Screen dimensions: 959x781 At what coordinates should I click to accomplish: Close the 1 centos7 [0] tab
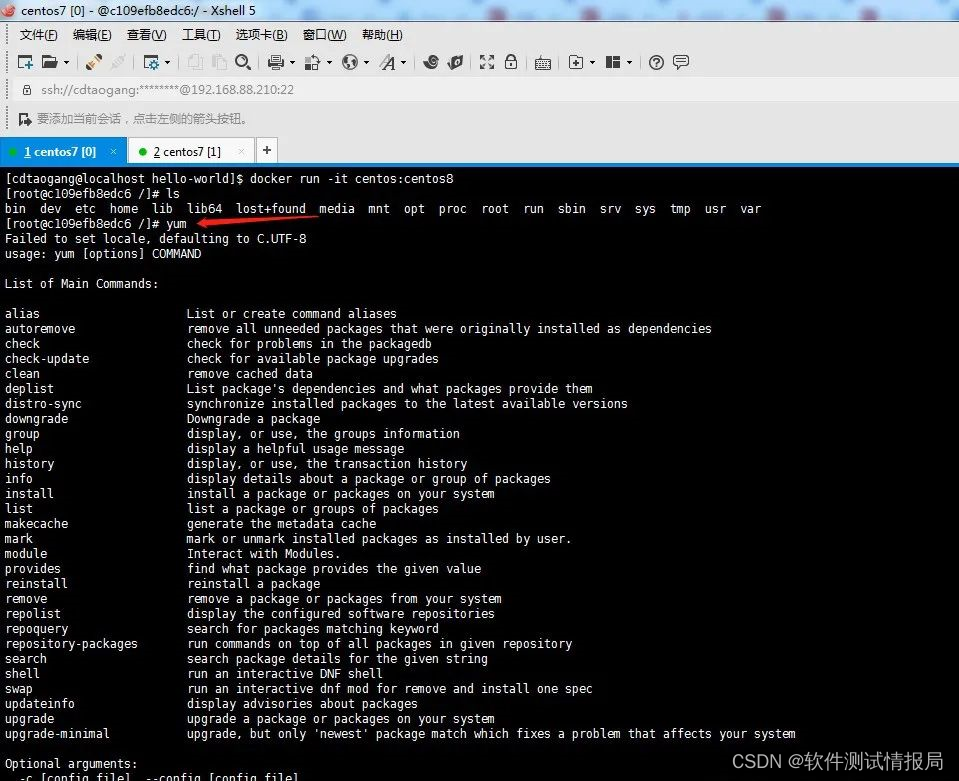pos(113,151)
